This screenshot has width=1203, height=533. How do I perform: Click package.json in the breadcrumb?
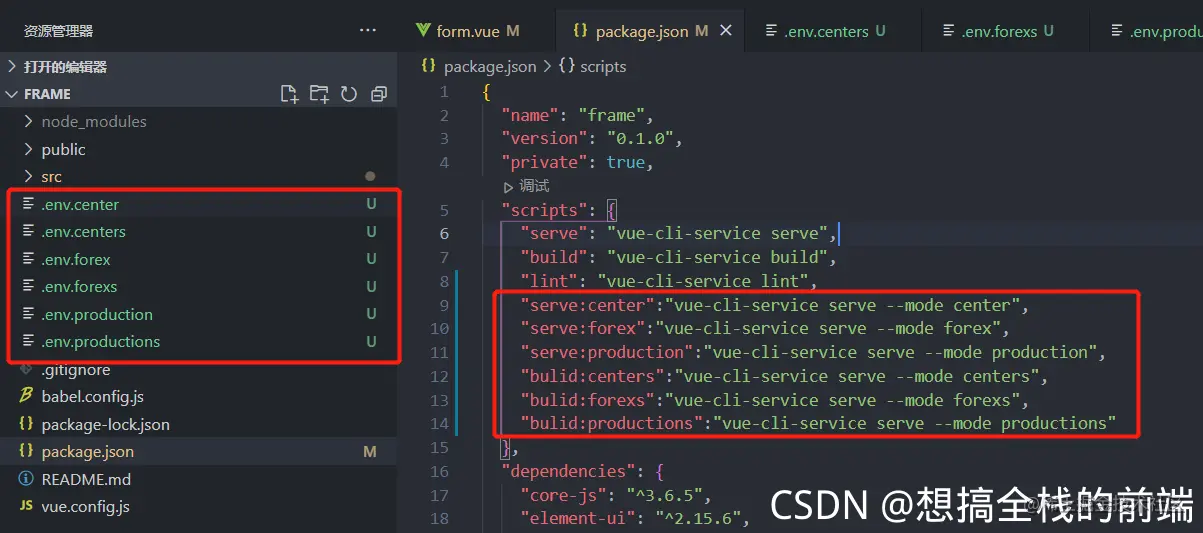490,66
